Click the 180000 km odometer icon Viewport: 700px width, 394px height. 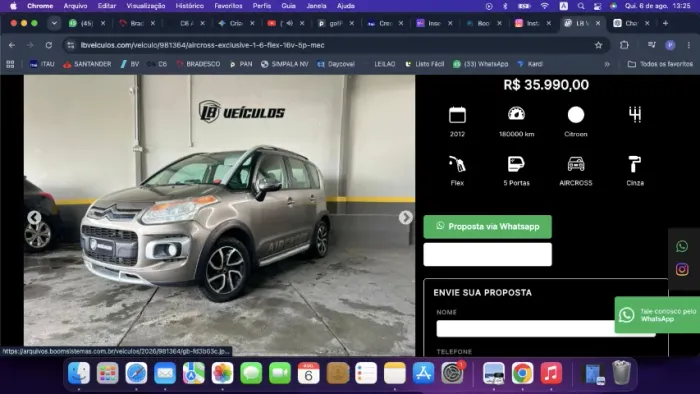click(517, 114)
